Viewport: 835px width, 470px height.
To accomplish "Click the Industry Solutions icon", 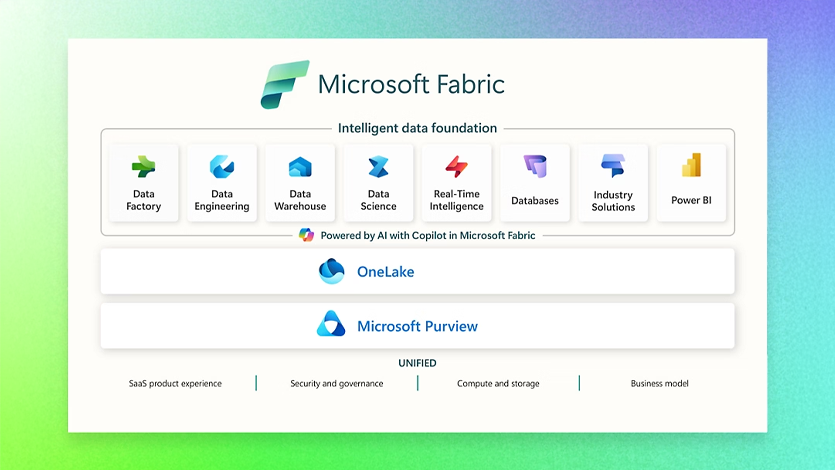I will (613, 166).
